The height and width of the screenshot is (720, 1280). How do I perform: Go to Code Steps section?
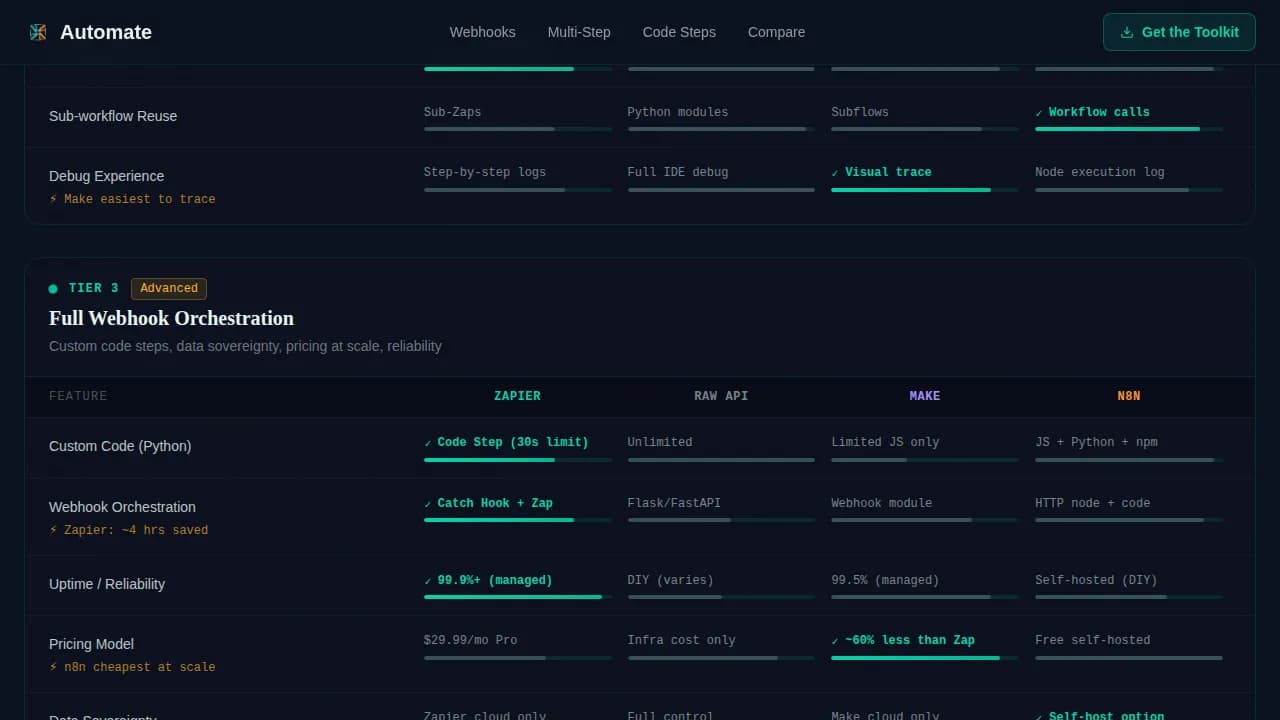[x=679, y=32]
